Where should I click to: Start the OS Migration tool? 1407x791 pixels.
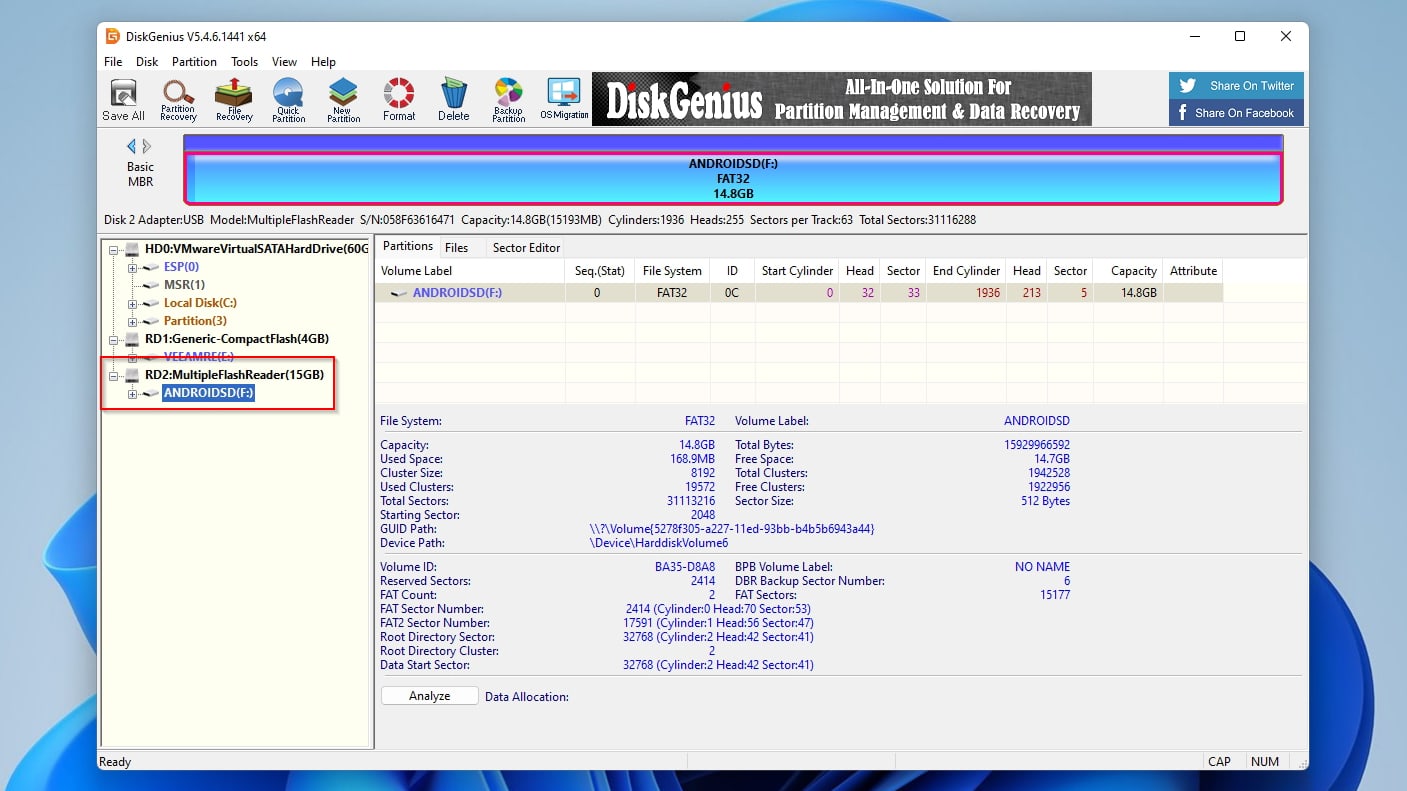563,98
